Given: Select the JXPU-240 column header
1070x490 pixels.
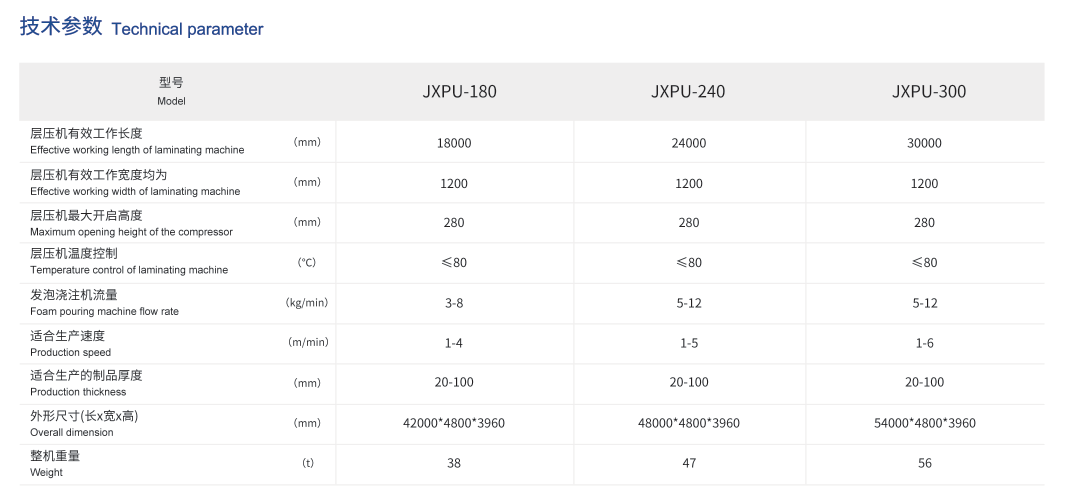Looking at the screenshot, I should (688, 91).
